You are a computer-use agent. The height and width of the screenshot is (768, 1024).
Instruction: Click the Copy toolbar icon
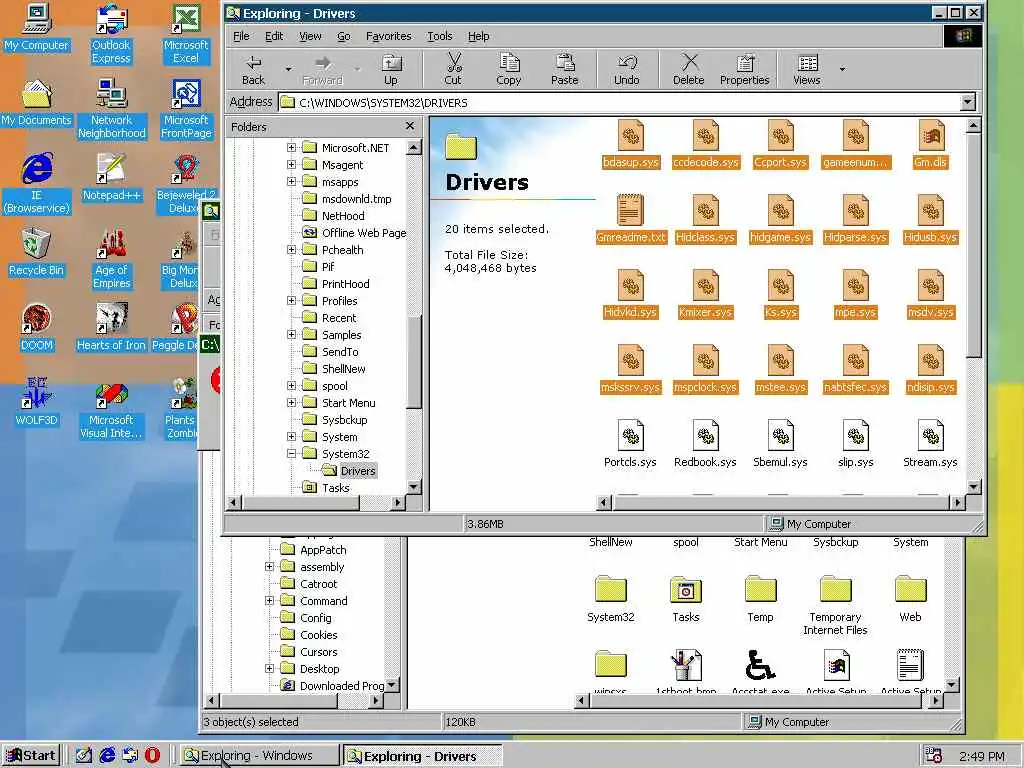[x=508, y=70]
